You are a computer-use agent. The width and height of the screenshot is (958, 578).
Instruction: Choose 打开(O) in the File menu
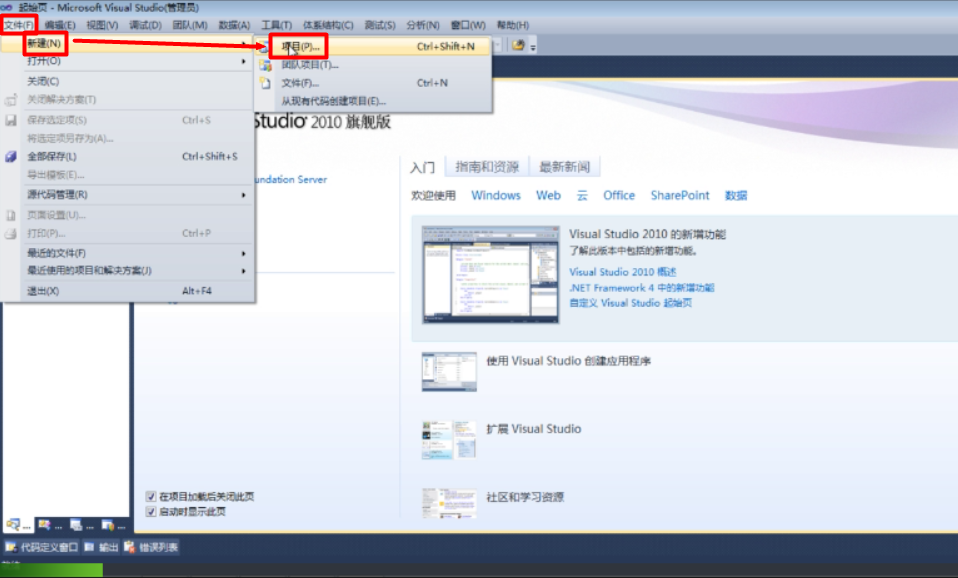[128, 61]
